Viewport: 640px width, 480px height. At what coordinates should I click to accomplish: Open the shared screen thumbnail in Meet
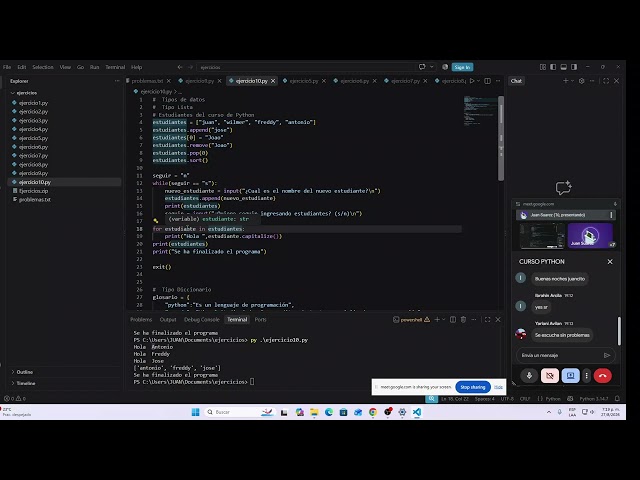point(542,236)
